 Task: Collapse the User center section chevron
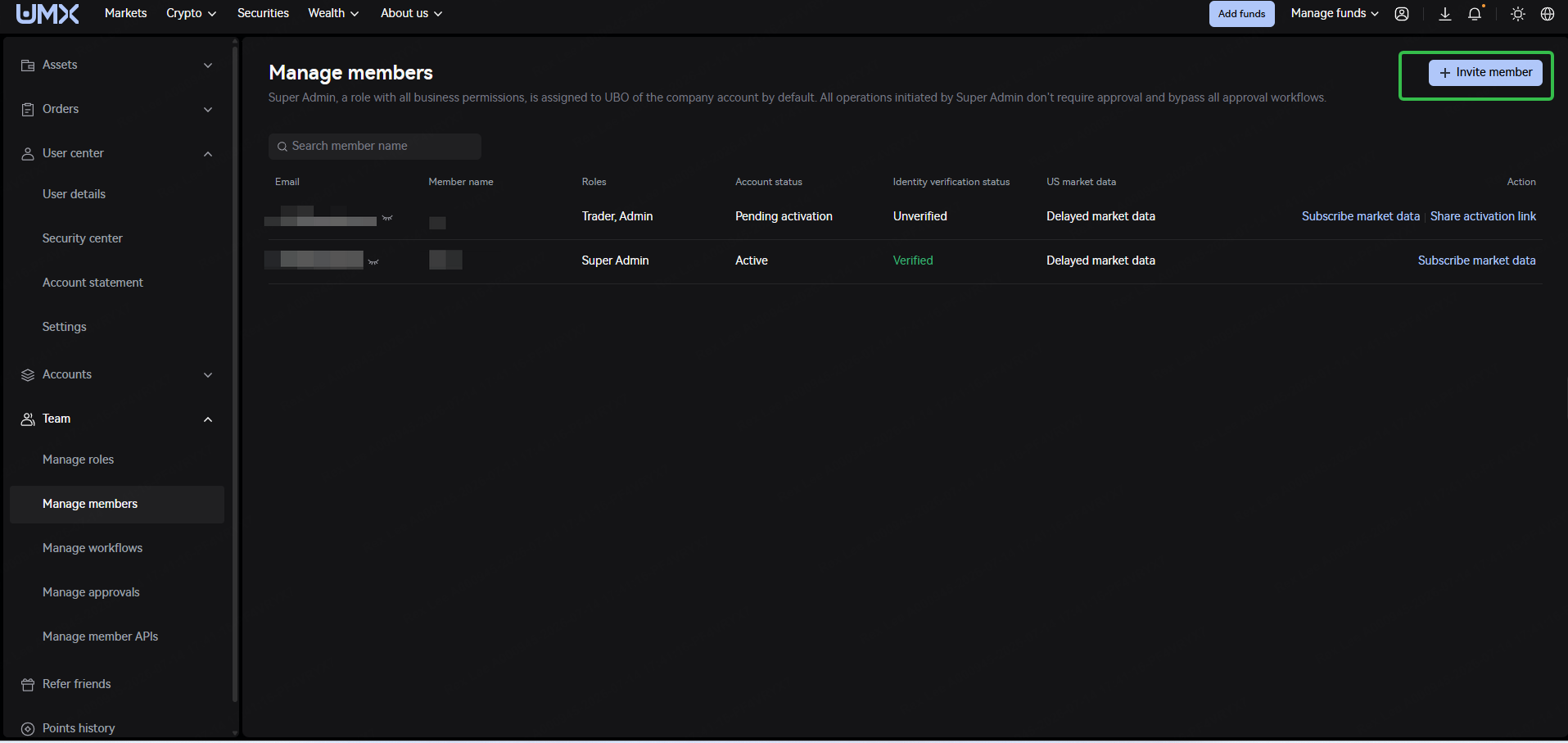tap(208, 154)
